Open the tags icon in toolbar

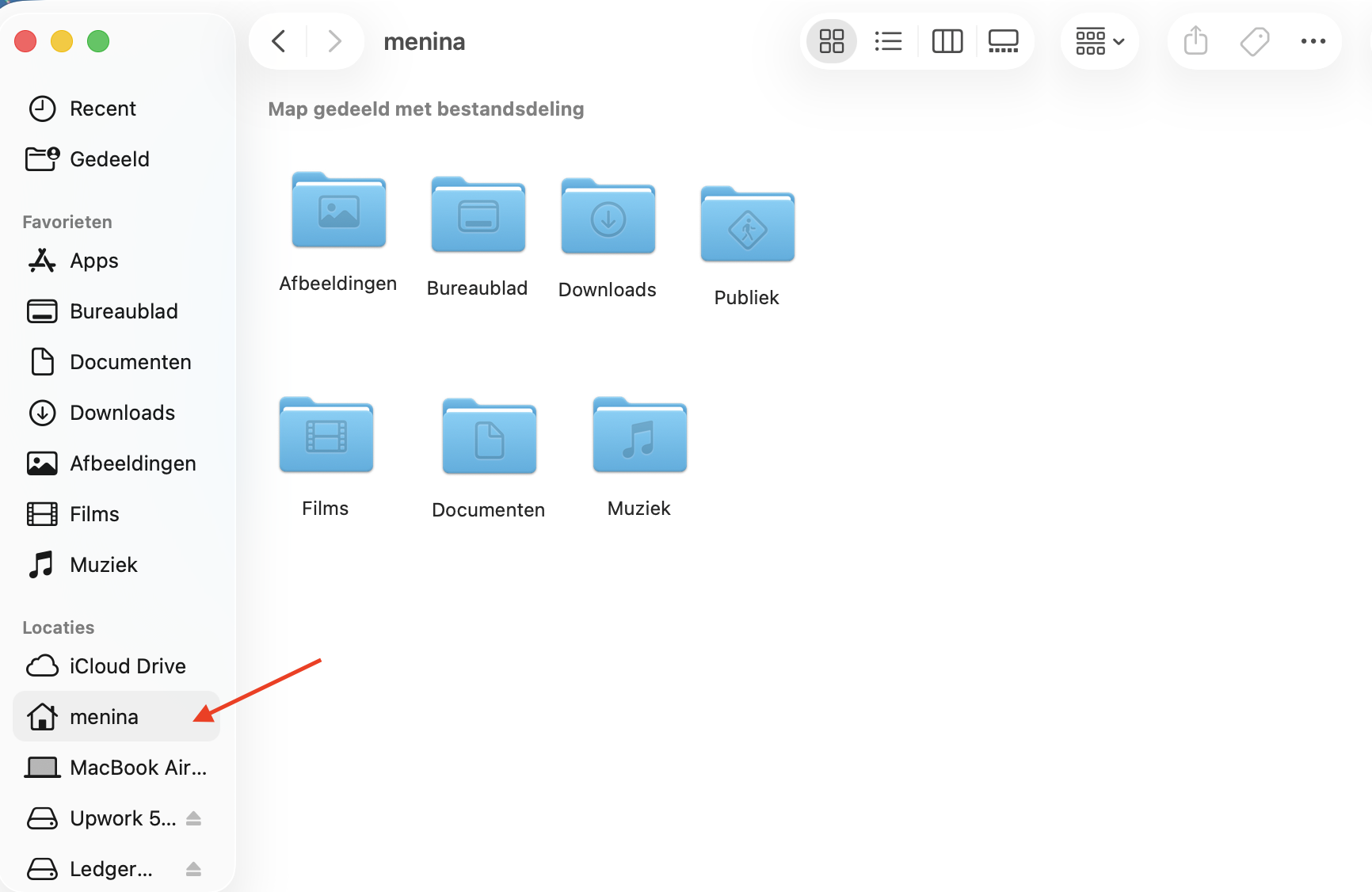click(1254, 40)
